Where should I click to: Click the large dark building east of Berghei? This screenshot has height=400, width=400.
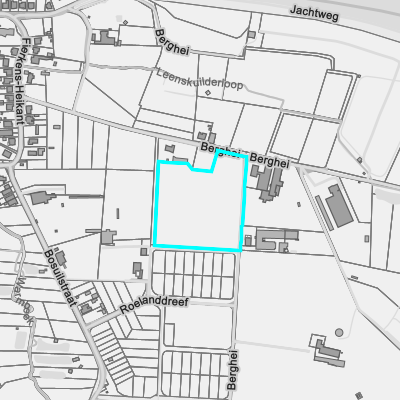click(x=339, y=206)
